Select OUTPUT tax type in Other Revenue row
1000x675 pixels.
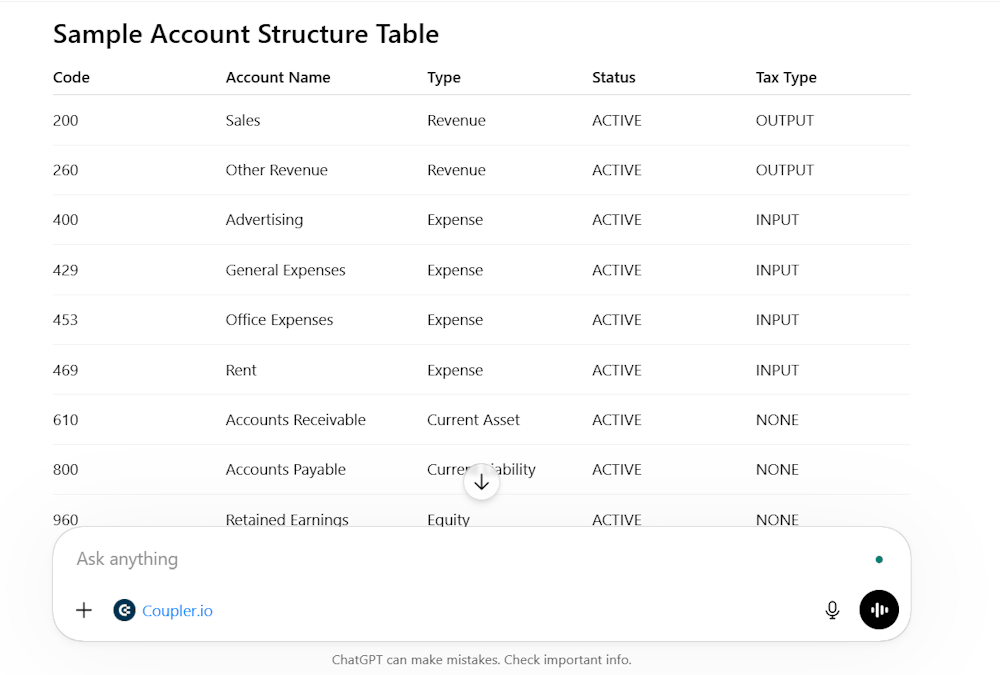(785, 170)
